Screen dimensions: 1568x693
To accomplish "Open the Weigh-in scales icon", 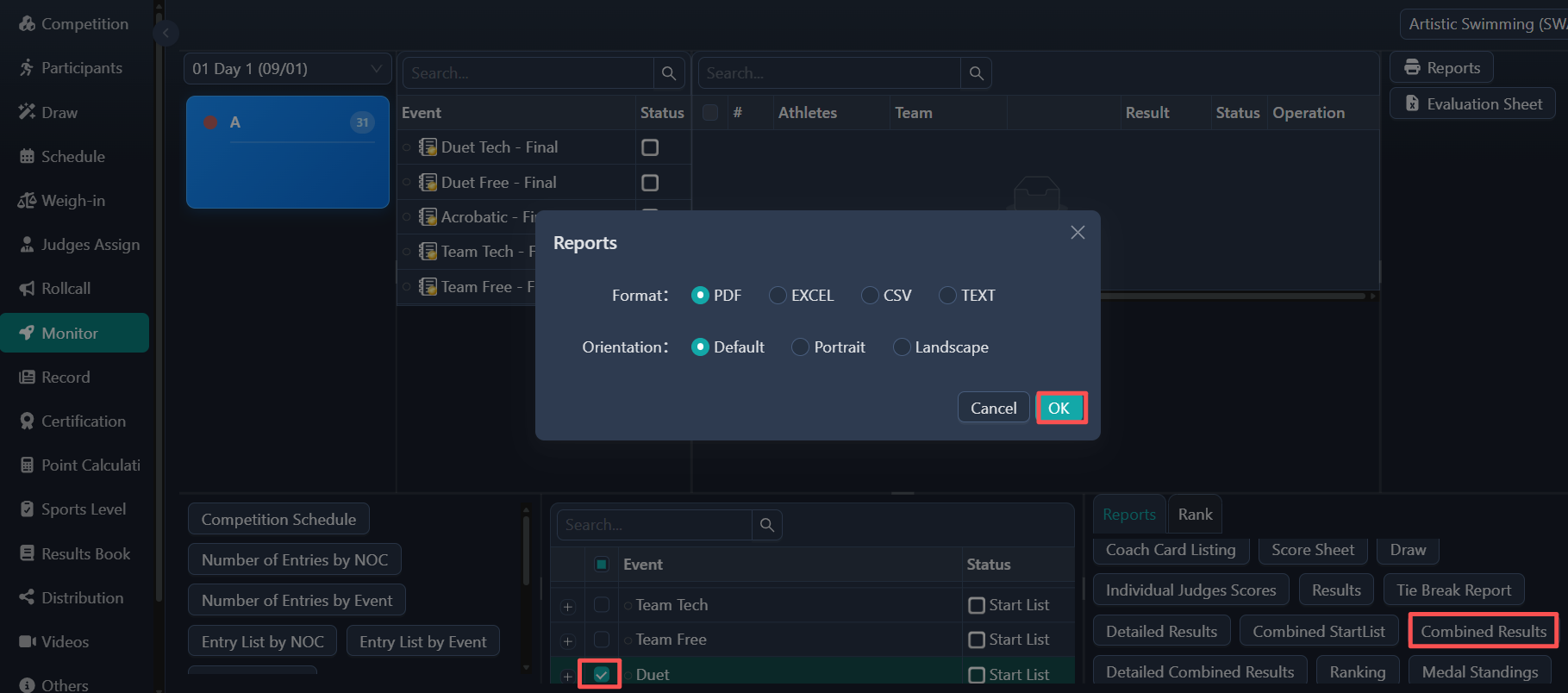I will [27, 201].
